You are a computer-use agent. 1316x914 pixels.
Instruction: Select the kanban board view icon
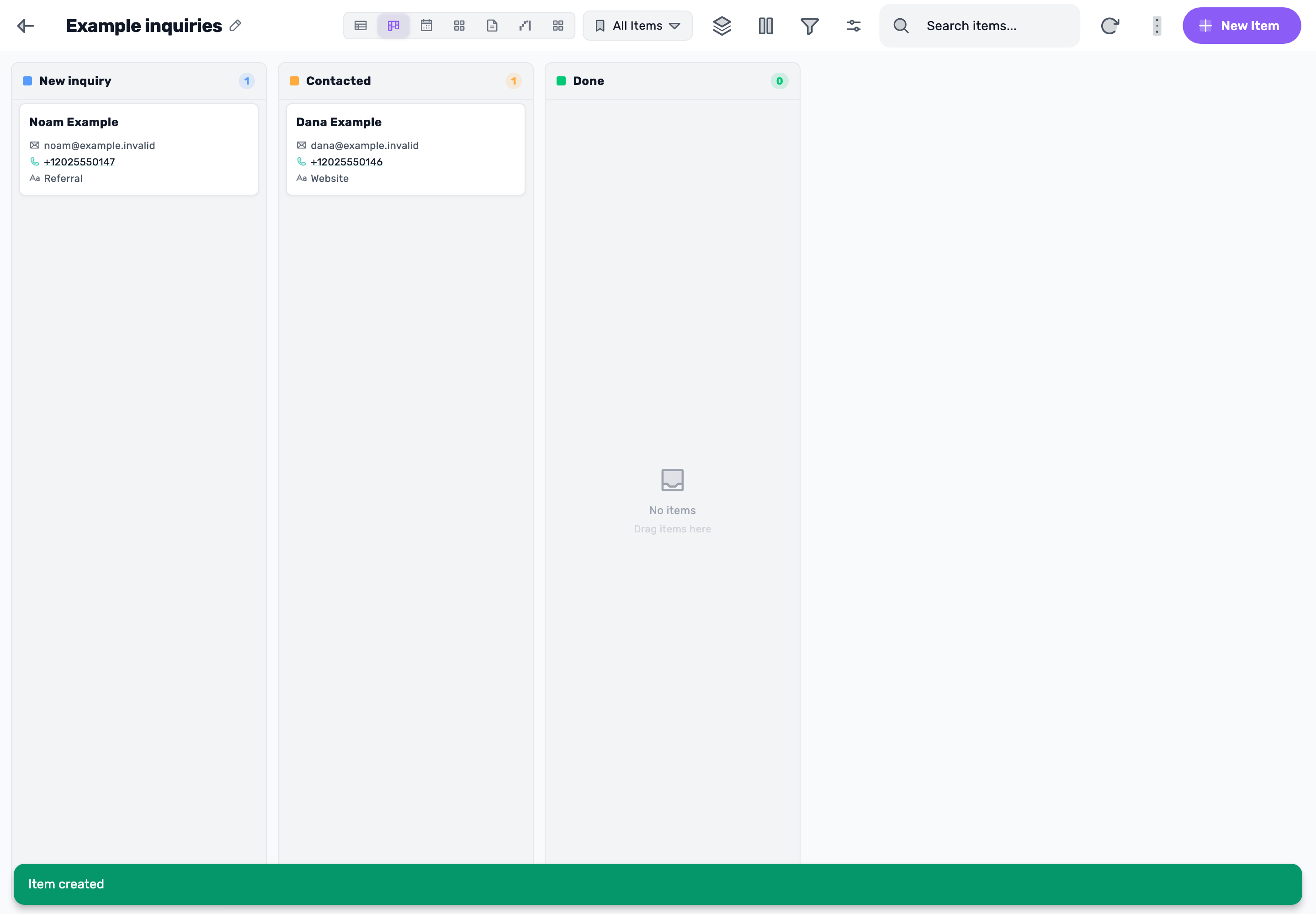point(393,26)
